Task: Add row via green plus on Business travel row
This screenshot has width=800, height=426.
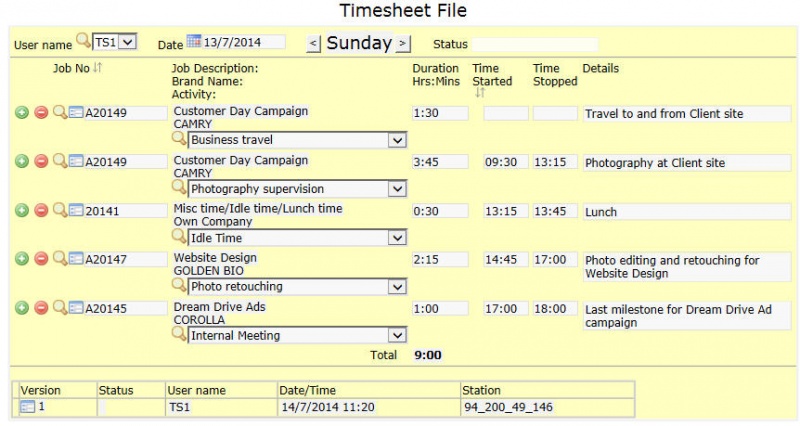Action: 21,112
